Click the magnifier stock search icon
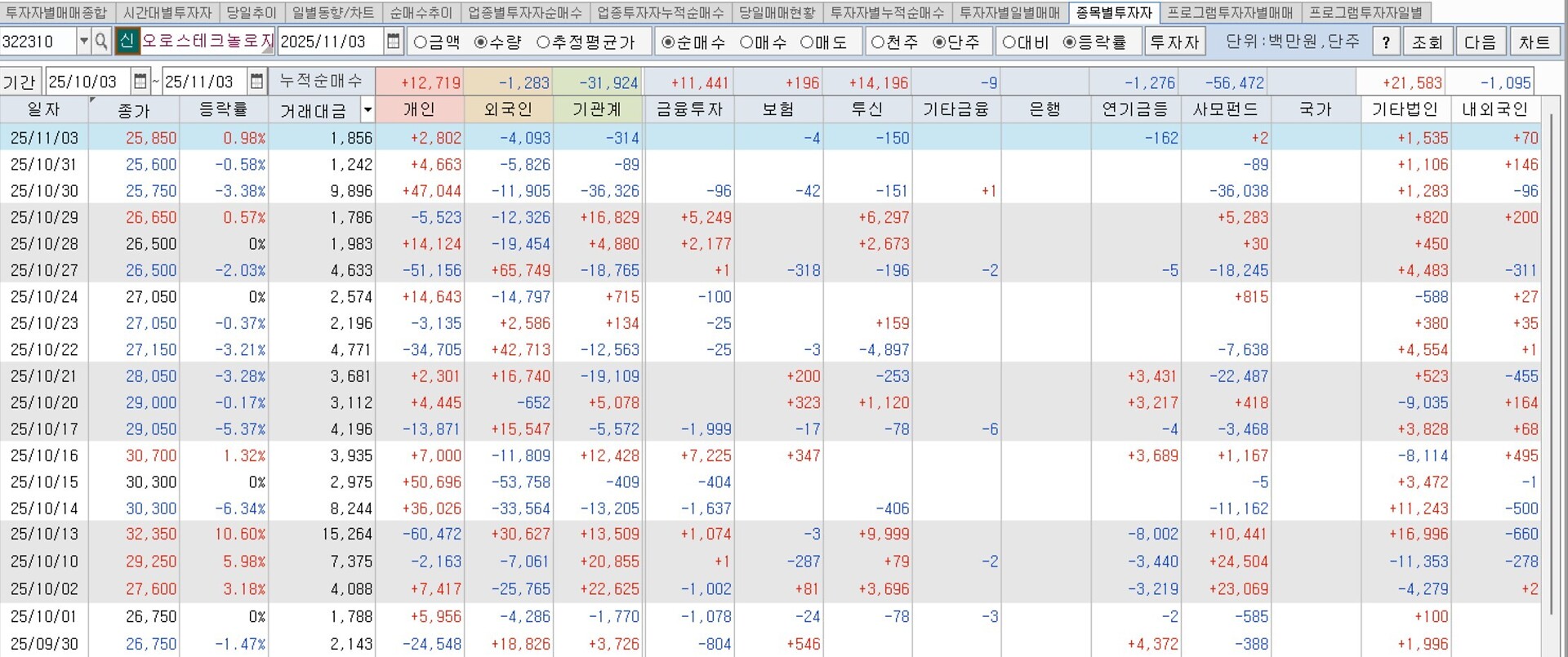Image resolution: width=1568 pixels, height=657 pixels. 101,42
